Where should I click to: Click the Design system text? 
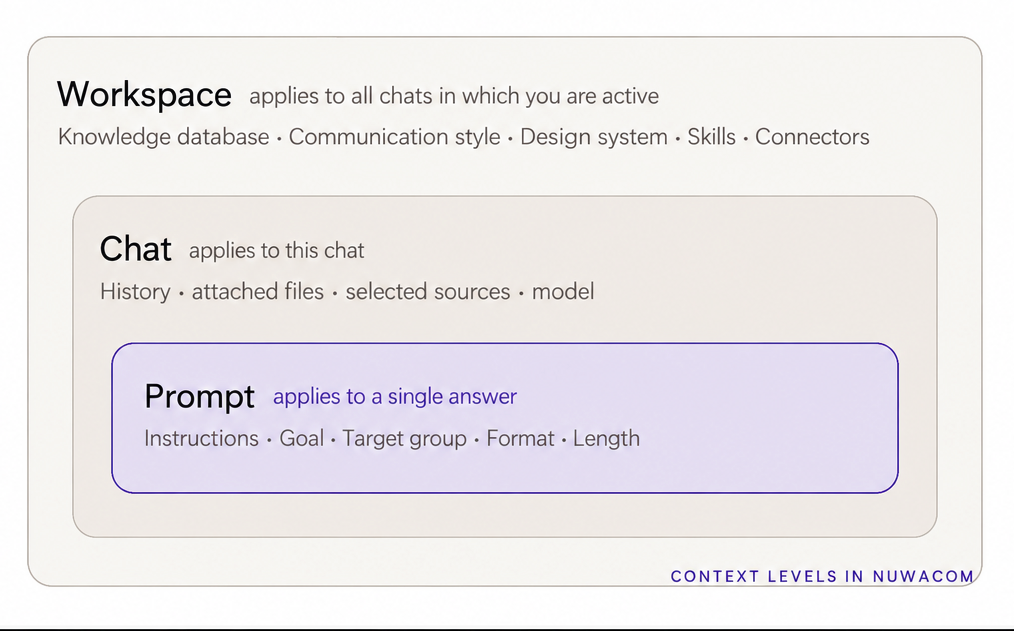tap(594, 137)
